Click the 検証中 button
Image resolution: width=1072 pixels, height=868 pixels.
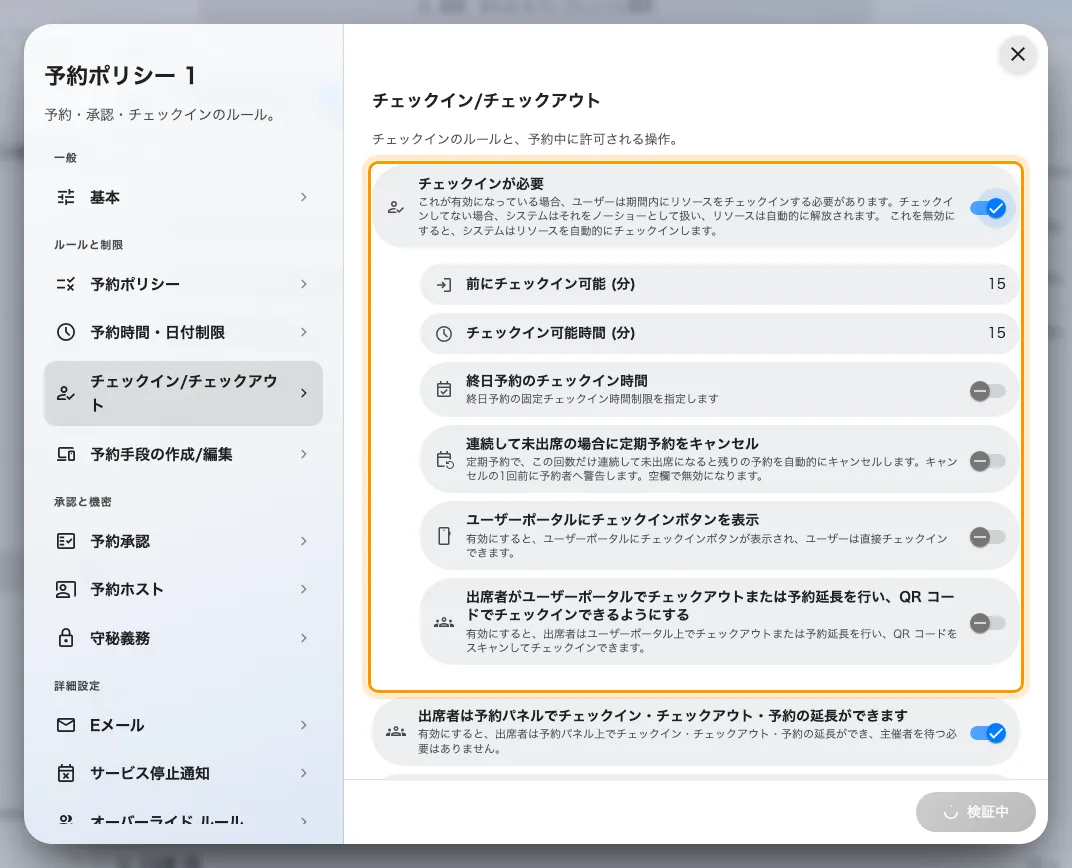click(976, 812)
